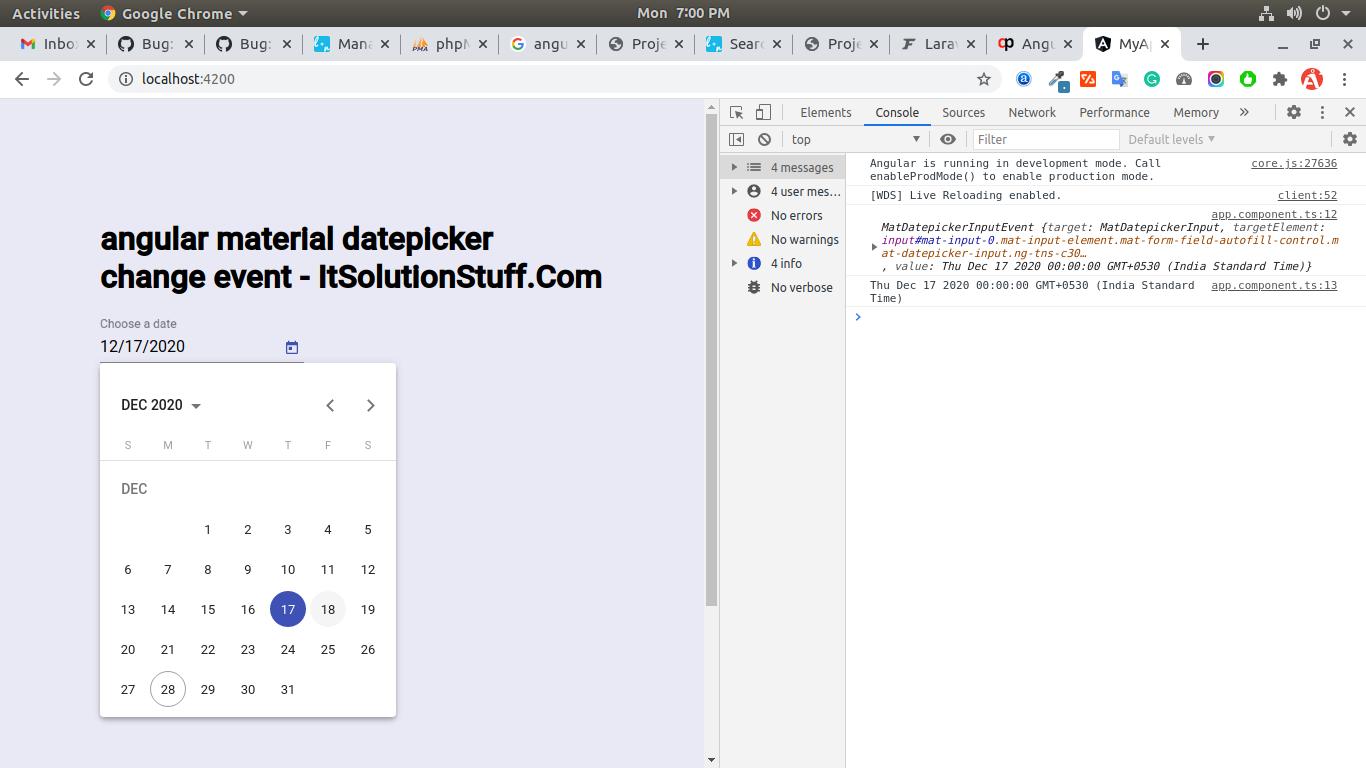Open the Default levels dropdown
This screenshot has height=768, width=1366.
tap(1171, 140)
